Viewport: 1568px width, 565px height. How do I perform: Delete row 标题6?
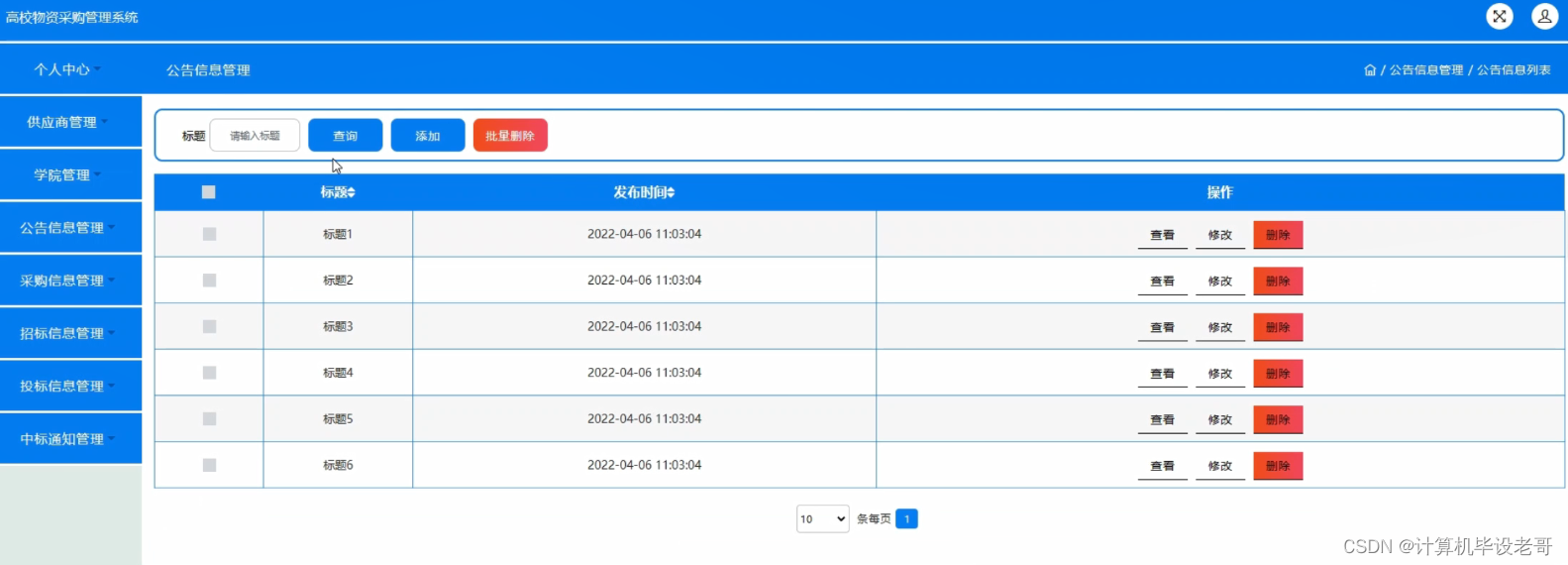pos(1278,466)
